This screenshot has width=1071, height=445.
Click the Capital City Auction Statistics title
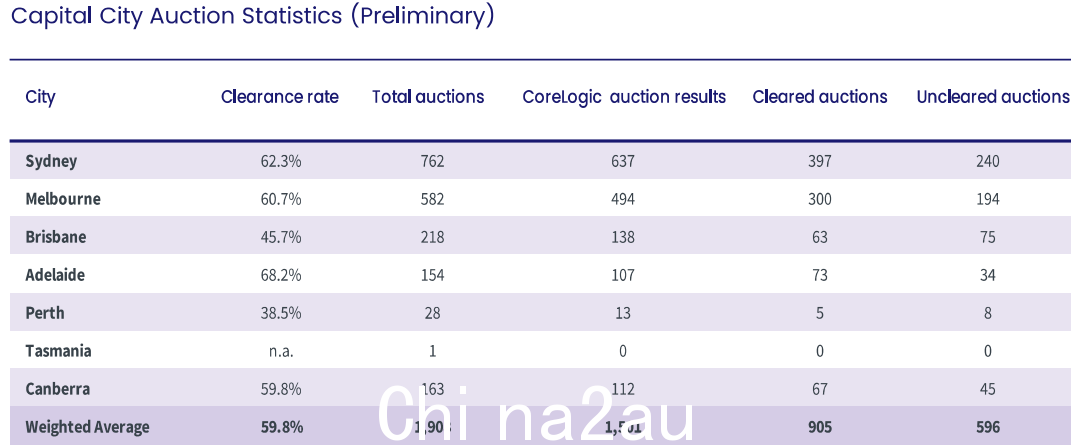click(253, 15)
